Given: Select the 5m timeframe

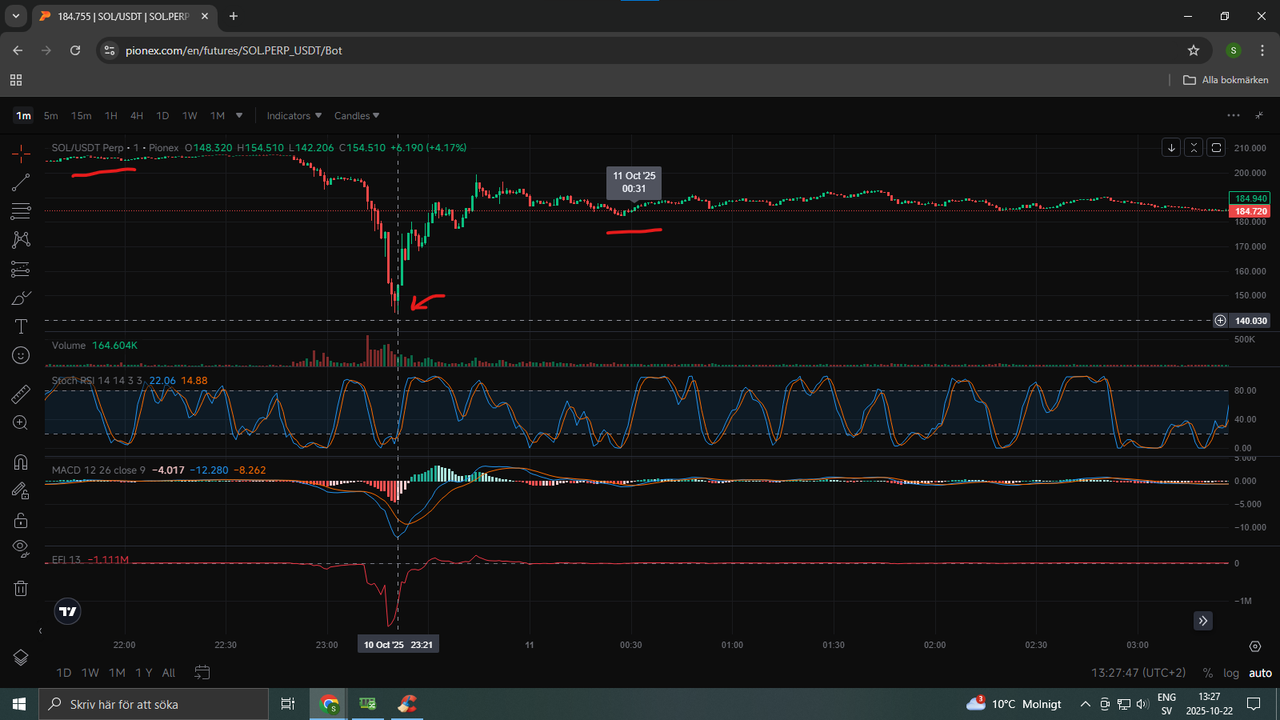Looking at the screenshot, I should coord(50,116).
